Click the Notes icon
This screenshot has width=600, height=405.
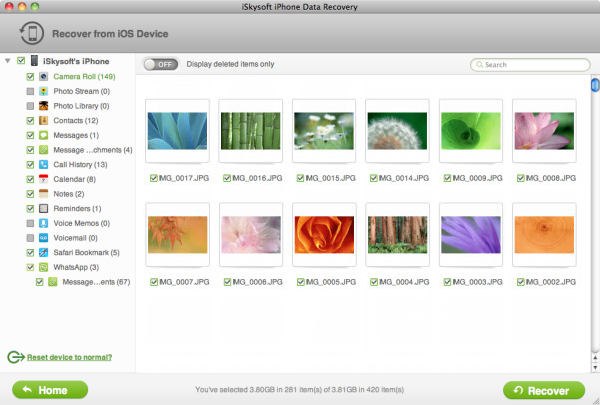pyautogui.click(x=44, y=194)
